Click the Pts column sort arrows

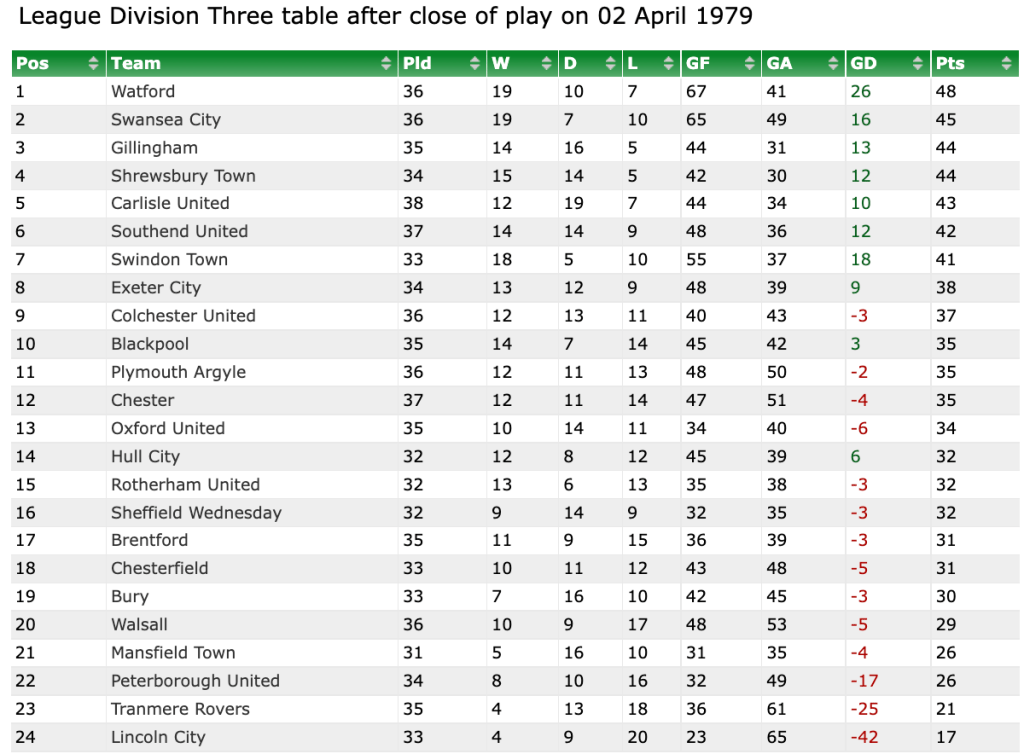[1007, 64]
